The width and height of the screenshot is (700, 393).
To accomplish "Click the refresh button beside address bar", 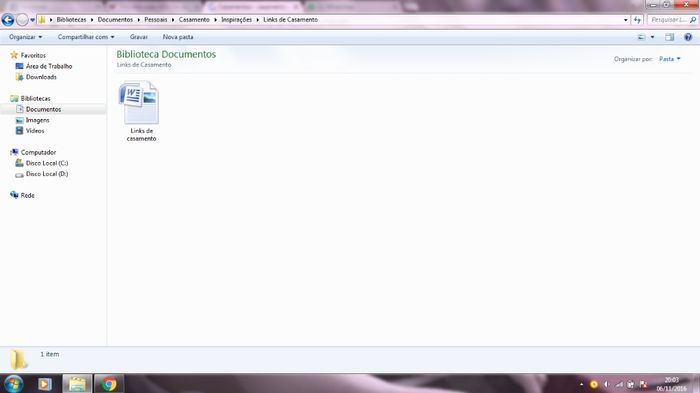I will click(637, 20).
